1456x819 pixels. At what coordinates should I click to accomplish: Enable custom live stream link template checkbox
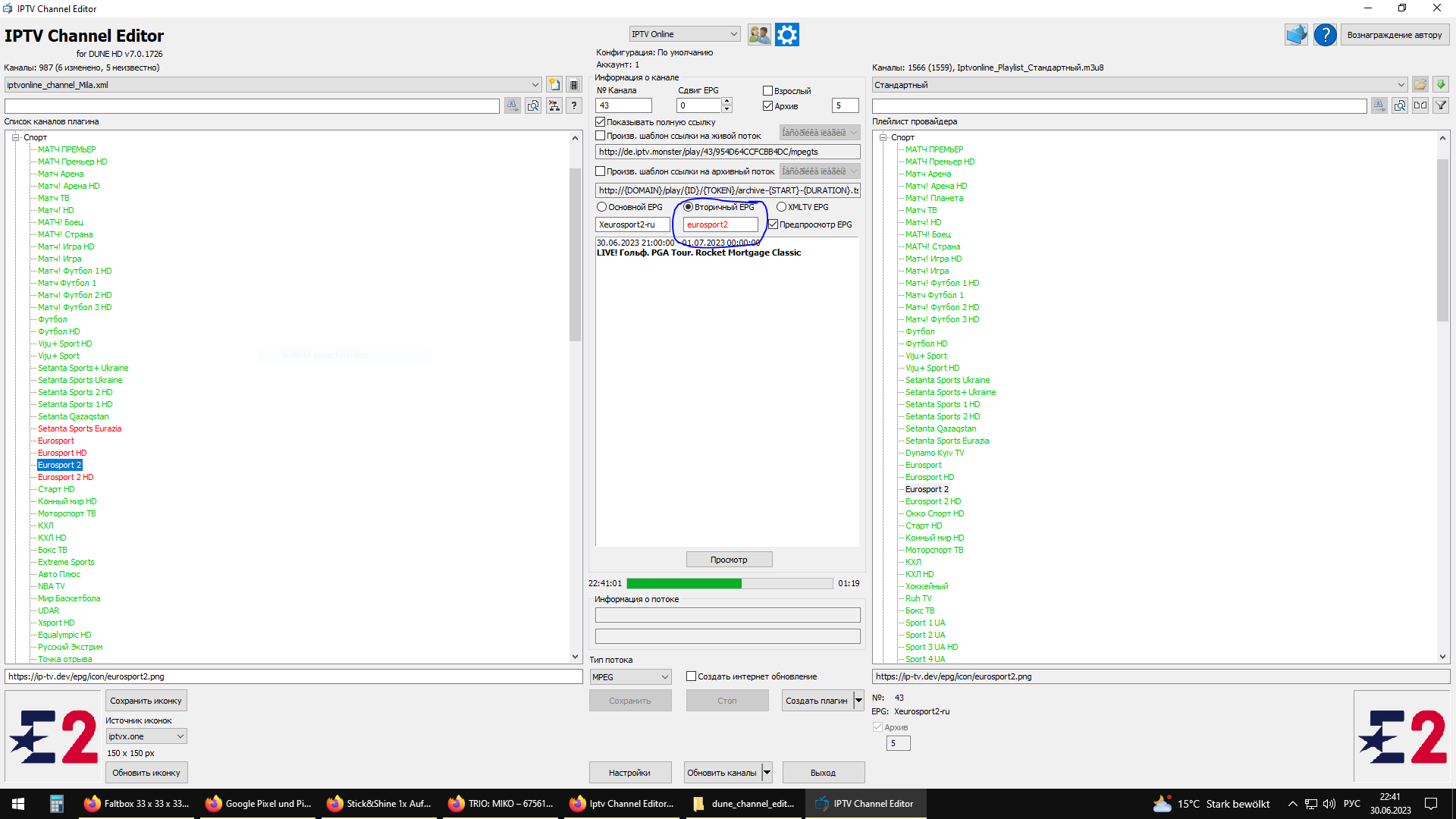[x=601, y=136]
